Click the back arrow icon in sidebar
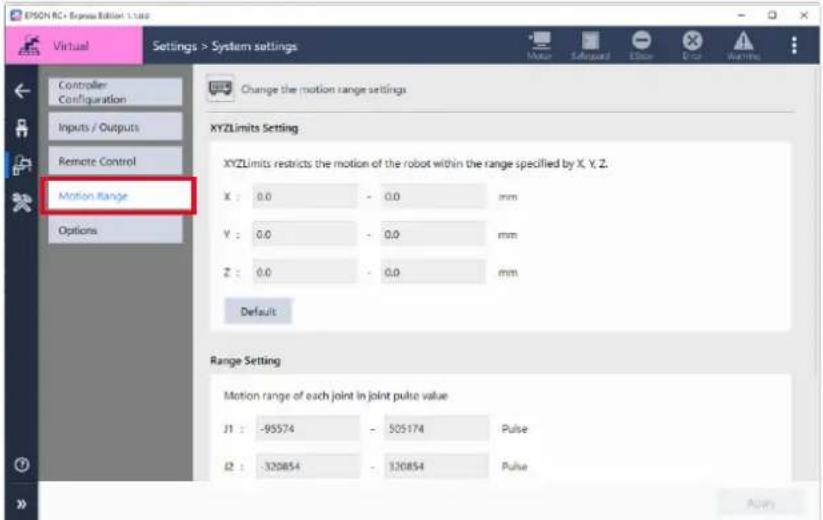The width and height of the screenshot is (823, 520). [x=22, y=91]
